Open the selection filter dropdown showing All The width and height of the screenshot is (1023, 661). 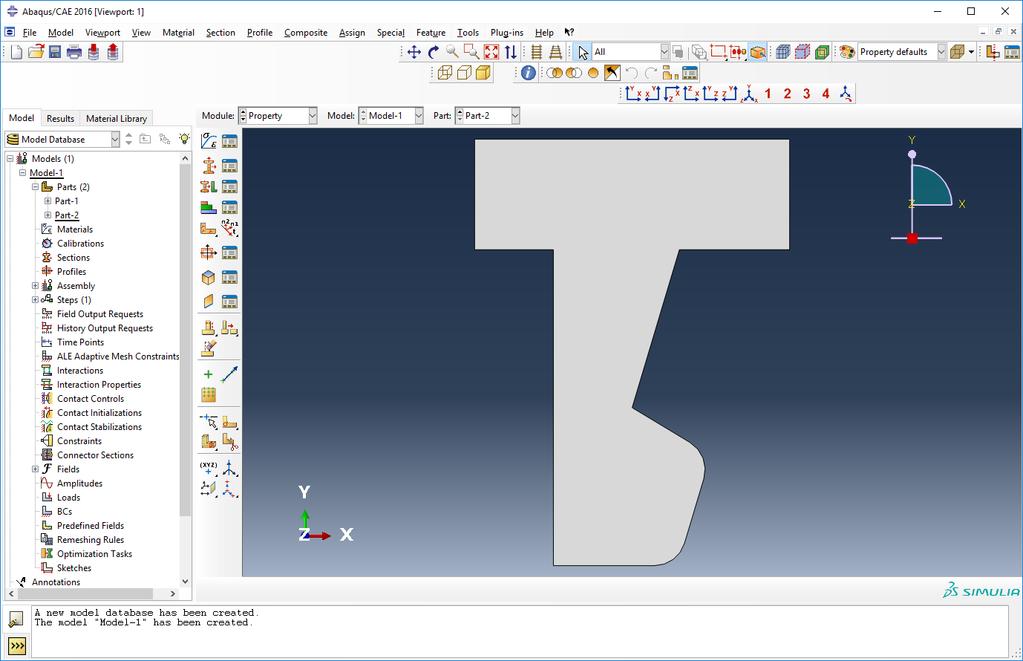click(x=631, y=52)
